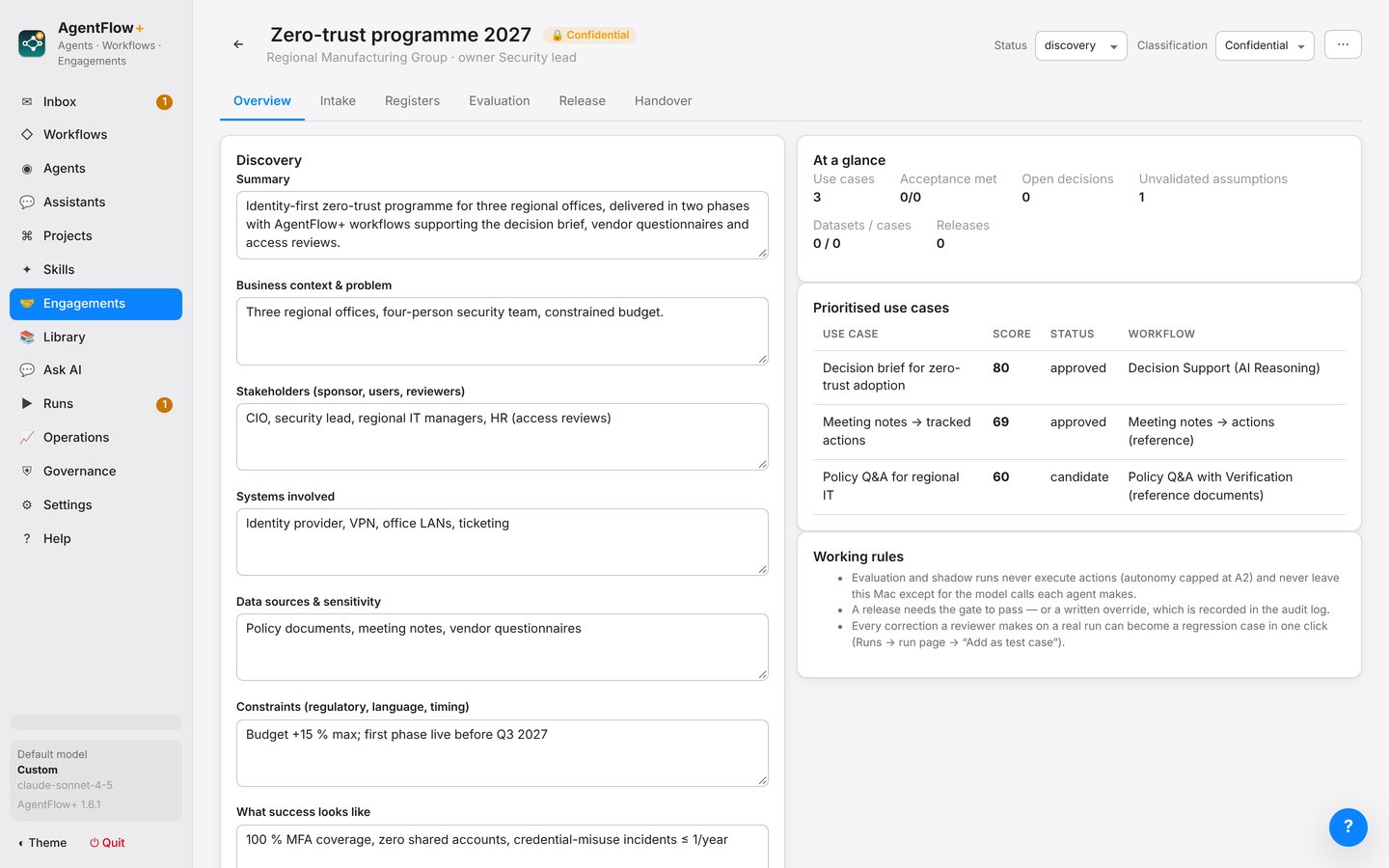Click the Data sources & sensitivity field
The height and width of the screenshot is (868, 1389).
(x=503, y=647)
